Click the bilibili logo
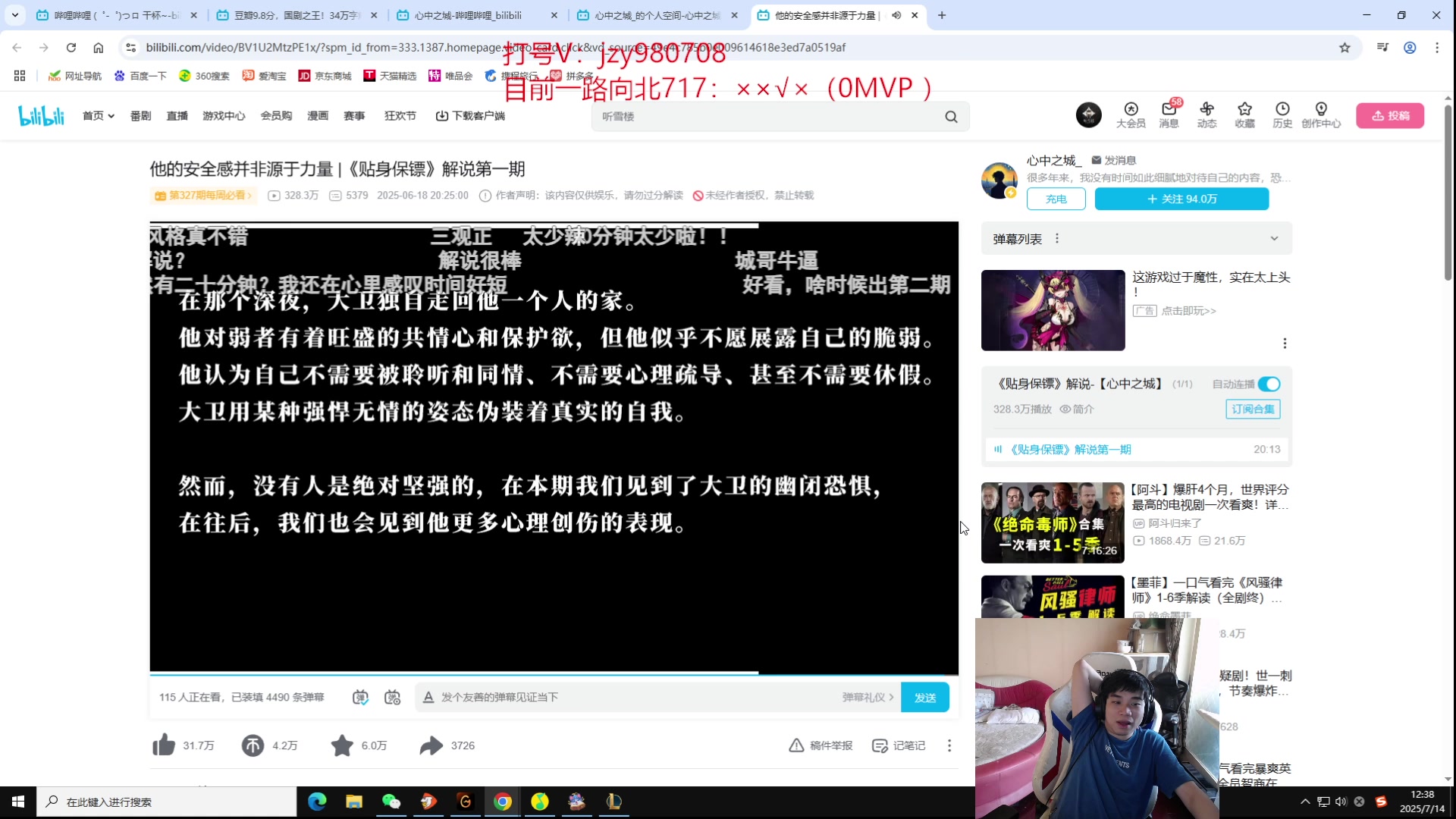This screenshot has width=1456, height=819. click(41, 116)
